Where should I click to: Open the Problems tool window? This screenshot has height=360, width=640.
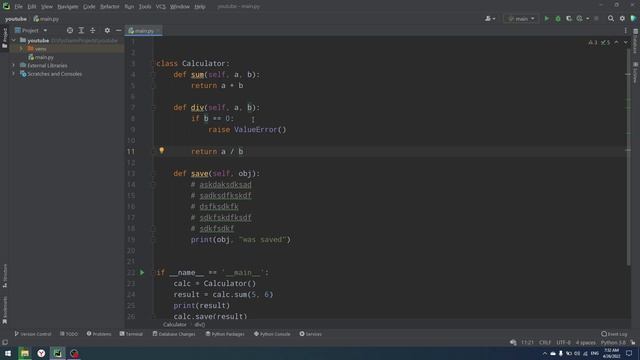click(x=99, y=334)
